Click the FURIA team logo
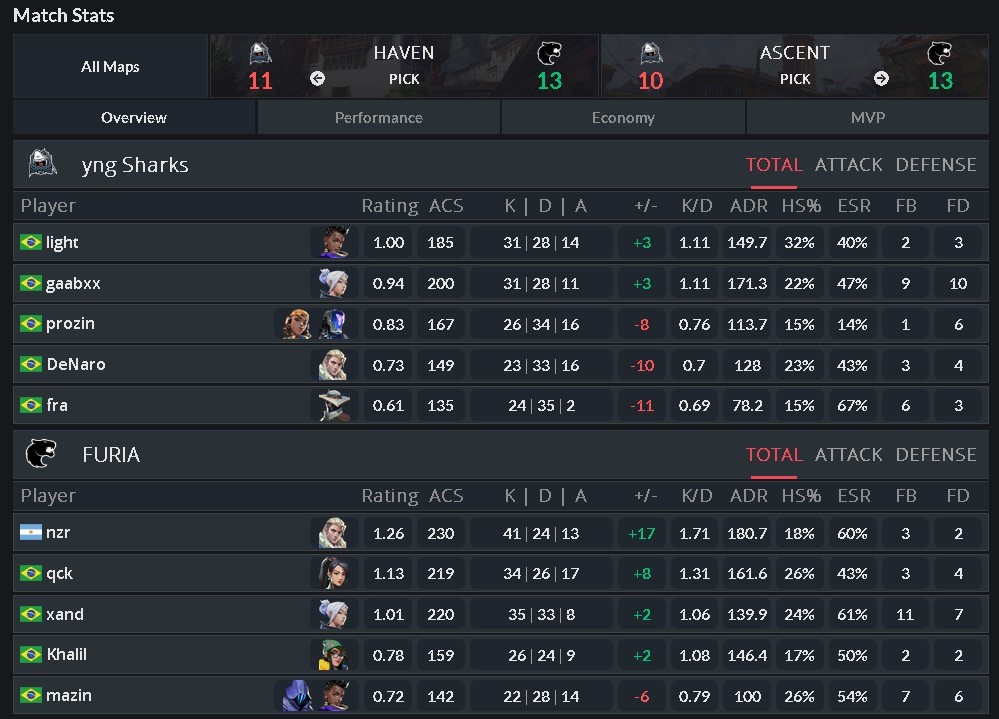Image resolution: width=999 pixels, height=719 pixels. 41,454
